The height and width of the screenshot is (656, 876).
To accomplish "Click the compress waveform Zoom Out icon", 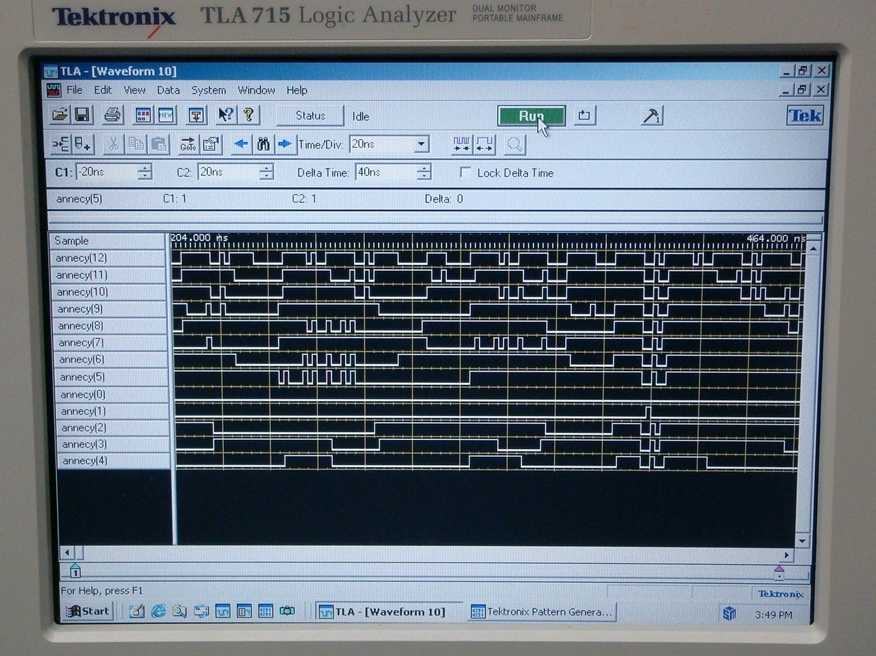I will point(461,145).
